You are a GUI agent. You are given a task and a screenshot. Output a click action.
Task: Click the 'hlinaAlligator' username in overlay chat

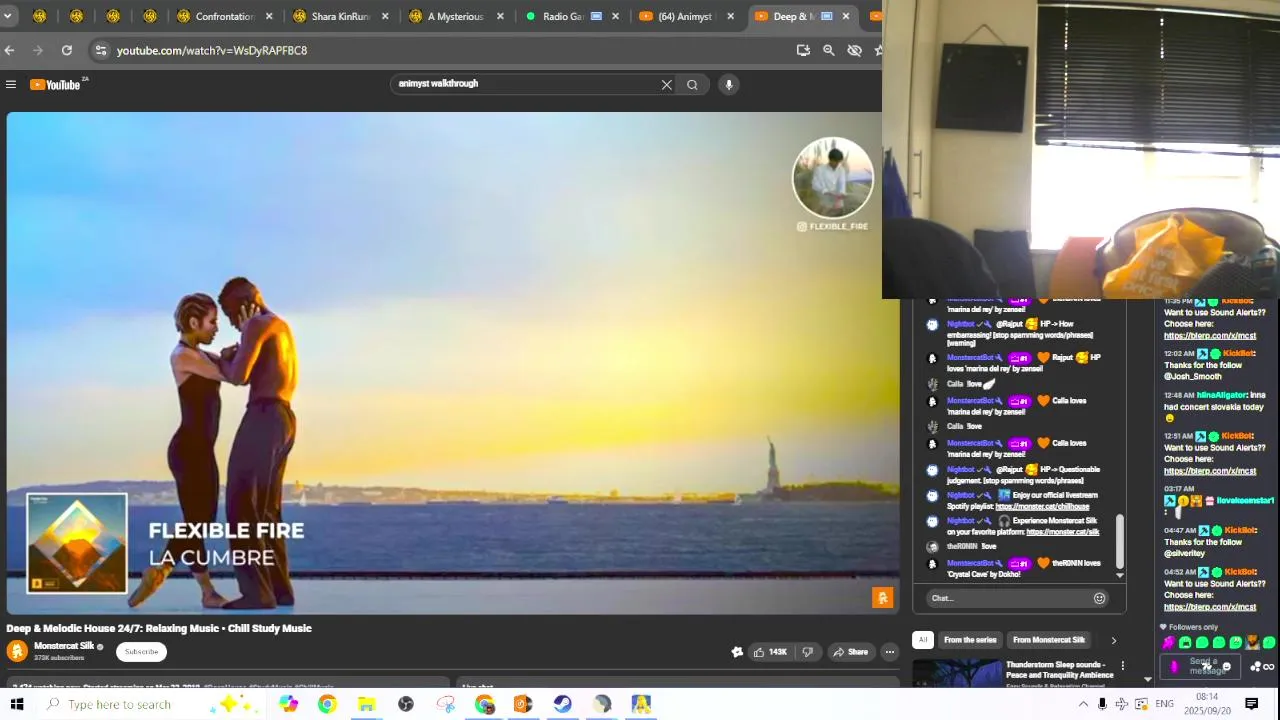click(1221, 395)
